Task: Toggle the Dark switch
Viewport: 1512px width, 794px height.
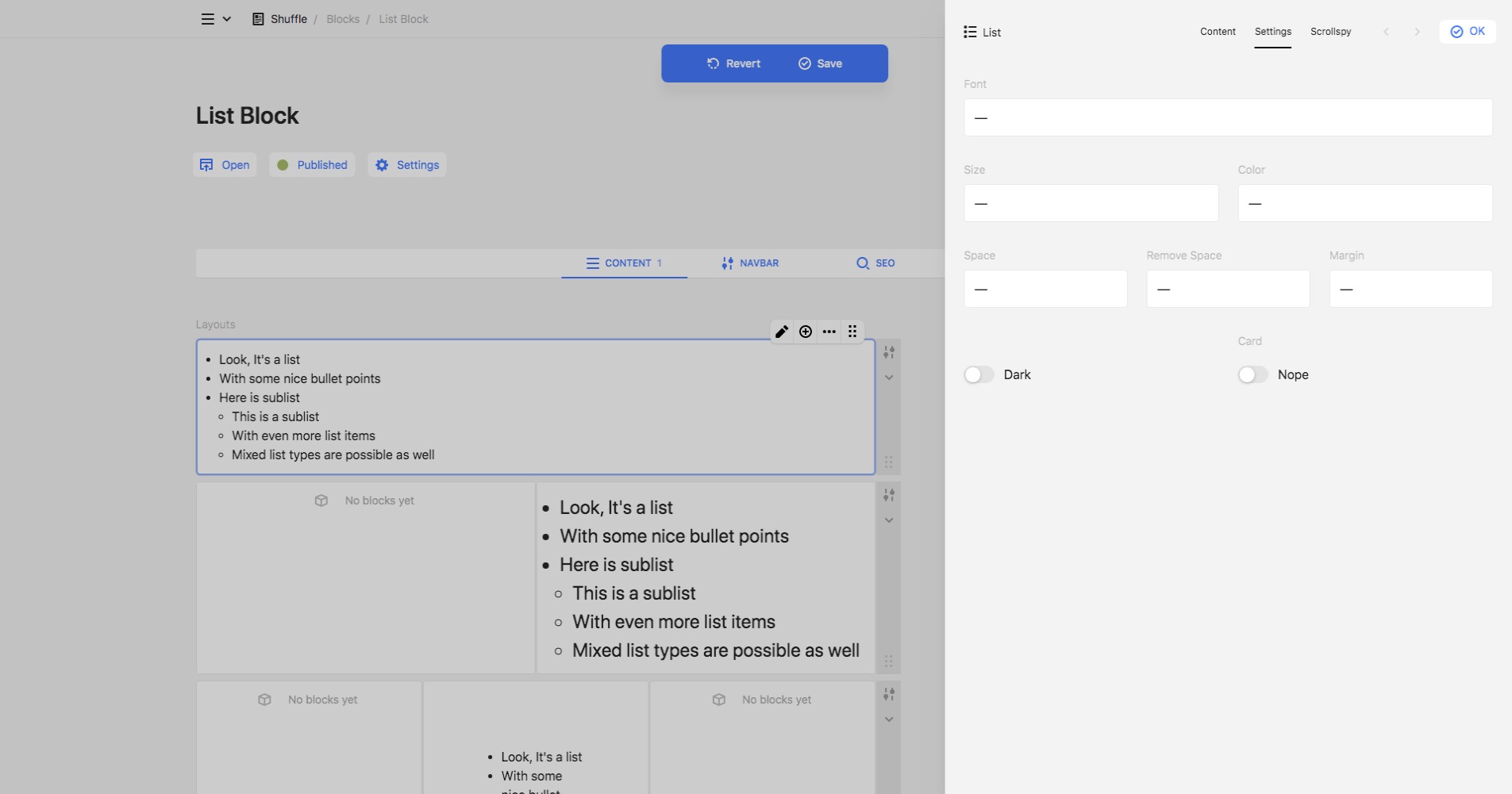Action: (979, 374)
